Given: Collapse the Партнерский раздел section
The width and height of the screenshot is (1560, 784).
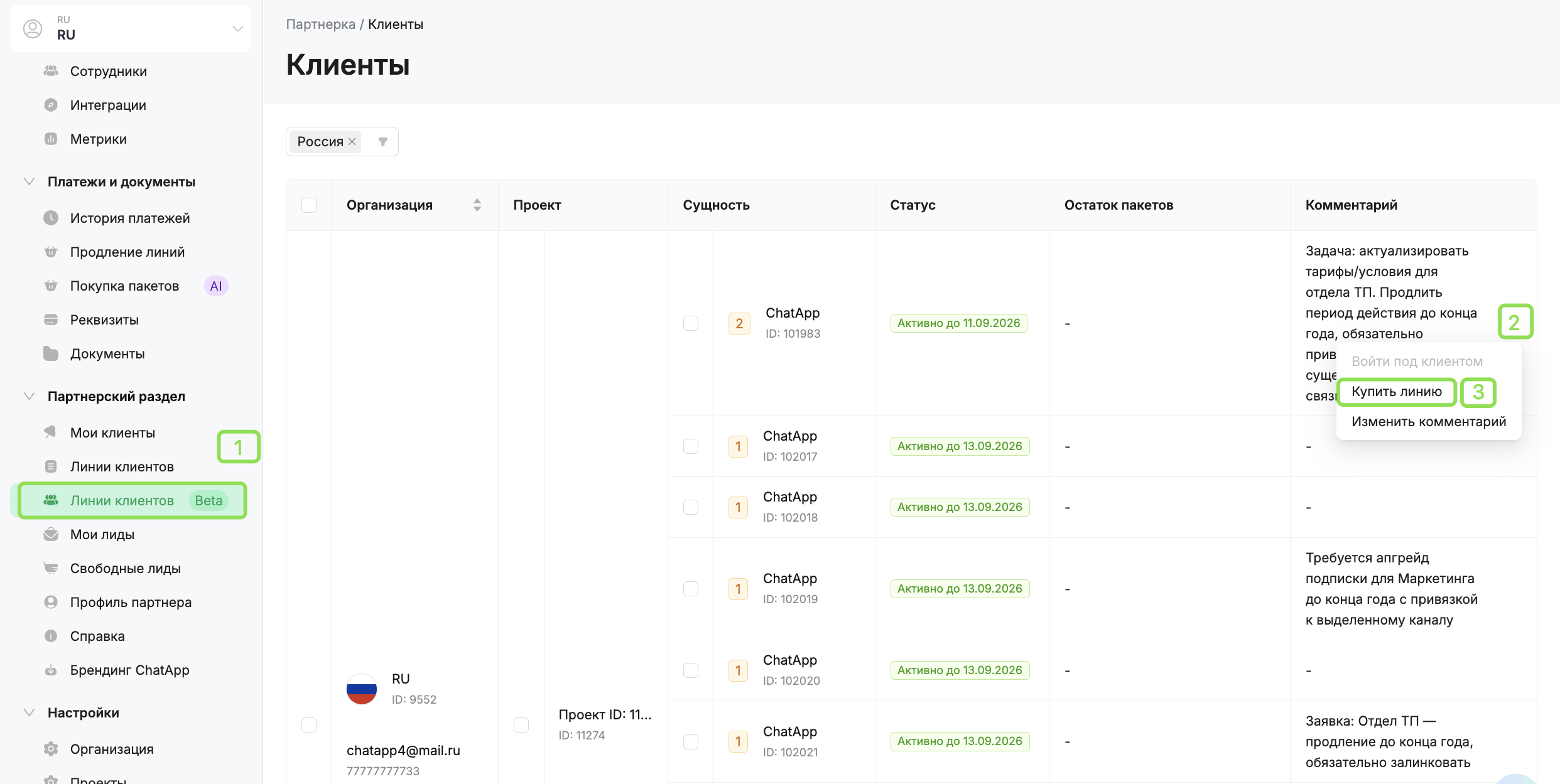Looking at the screenshot, I should (29, 396).
